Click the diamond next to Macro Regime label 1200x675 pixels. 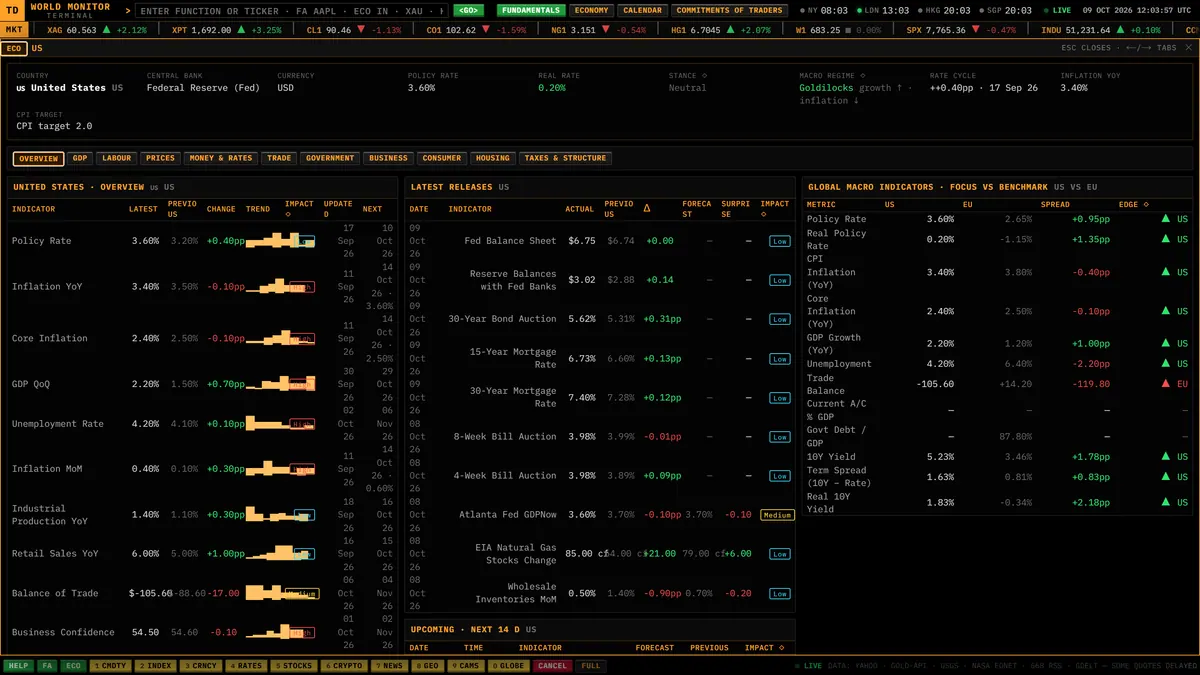(862, 75)
